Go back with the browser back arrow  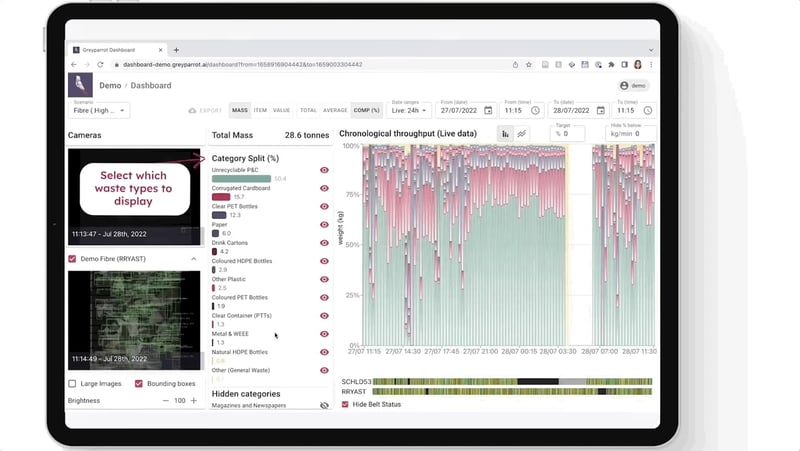[74, 65]
